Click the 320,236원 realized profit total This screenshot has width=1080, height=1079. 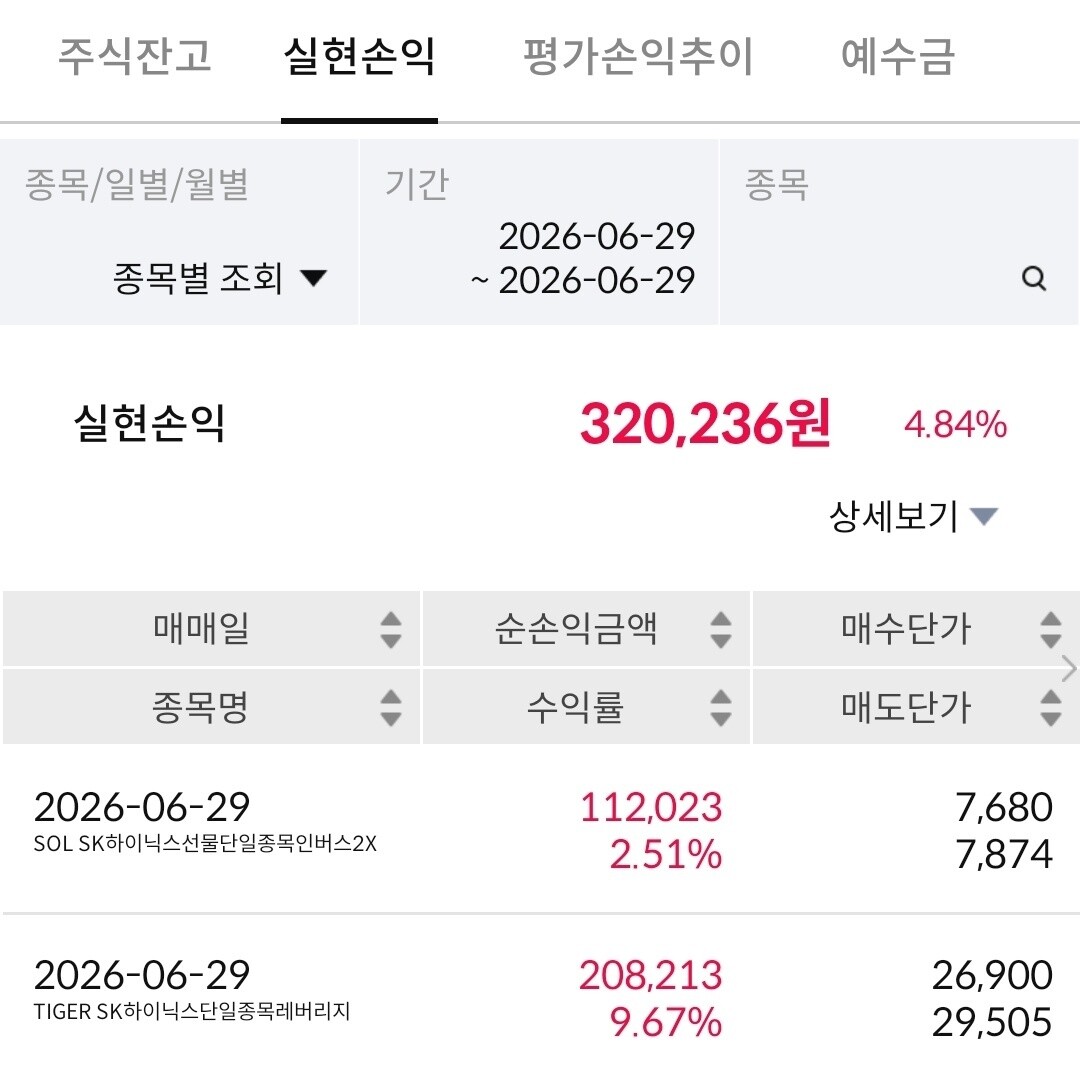coord(705,423)
